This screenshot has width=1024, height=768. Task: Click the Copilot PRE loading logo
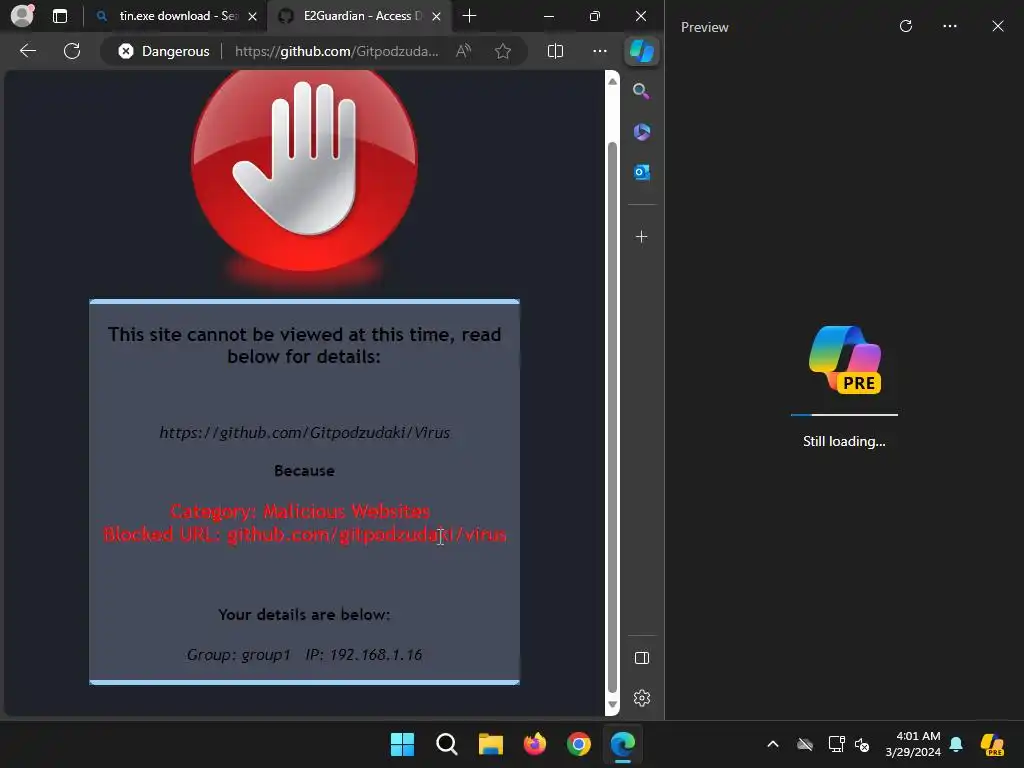click(x=844, y=359)
